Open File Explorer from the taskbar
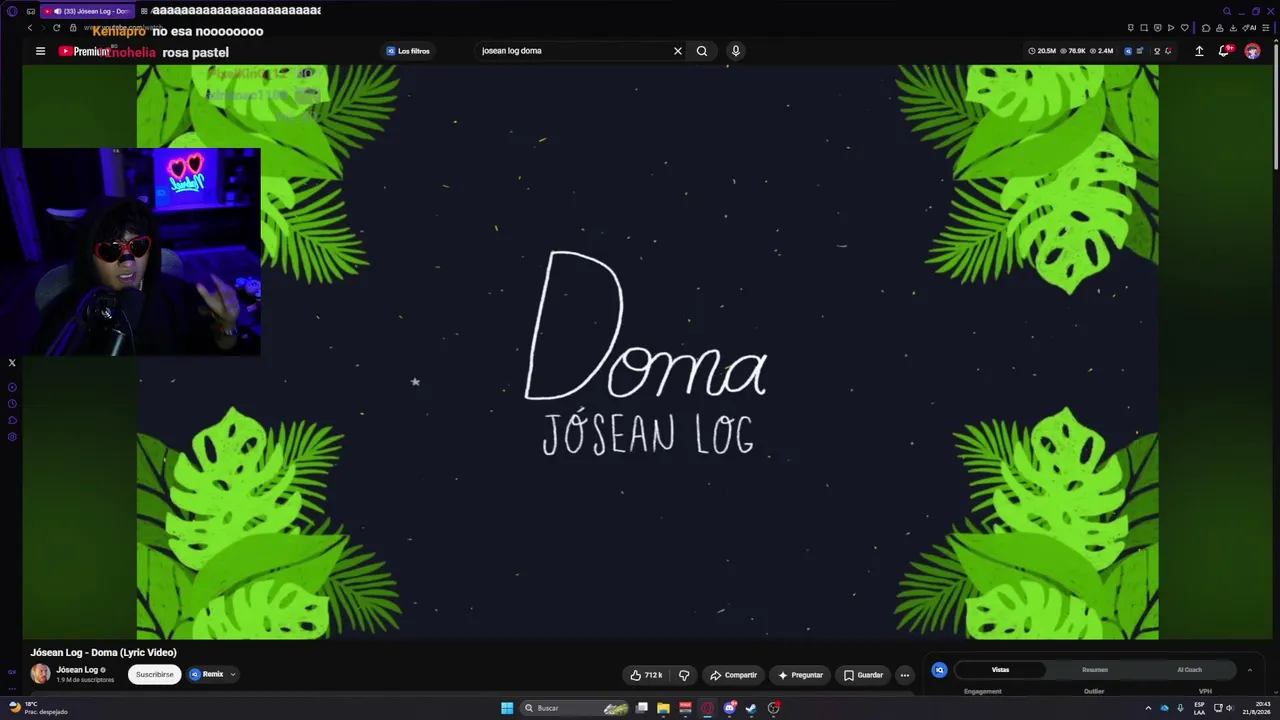The height and width of the screenshot is (720, 1280). point(663,708)
